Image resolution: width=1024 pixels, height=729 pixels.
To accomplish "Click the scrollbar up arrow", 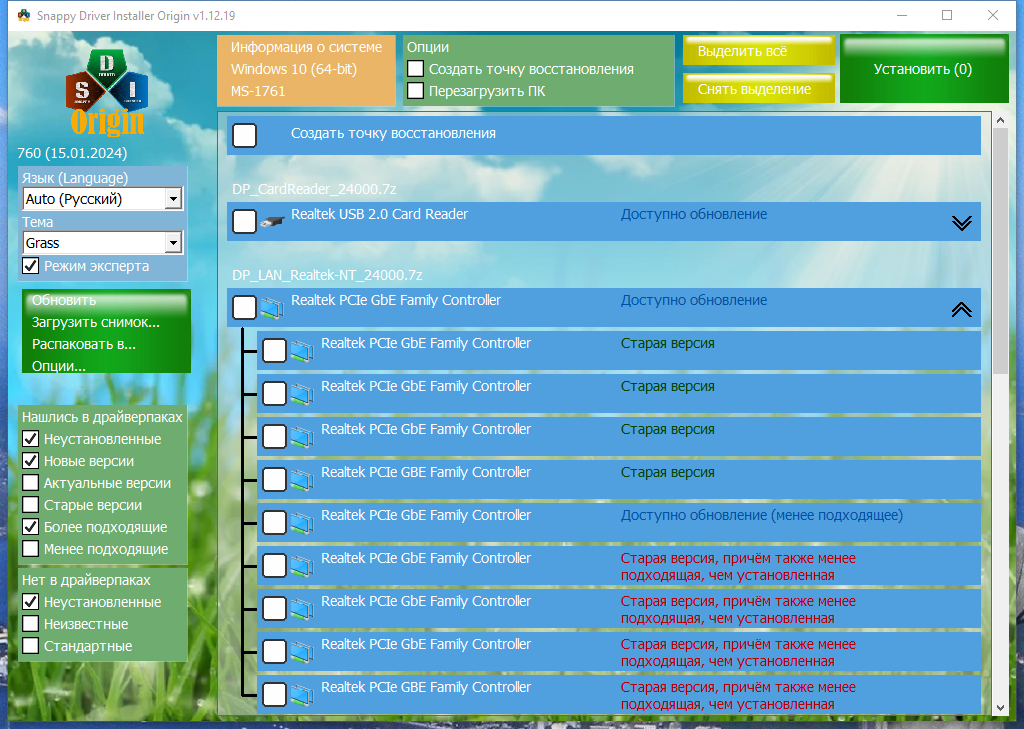I will tap(1000, 120).
